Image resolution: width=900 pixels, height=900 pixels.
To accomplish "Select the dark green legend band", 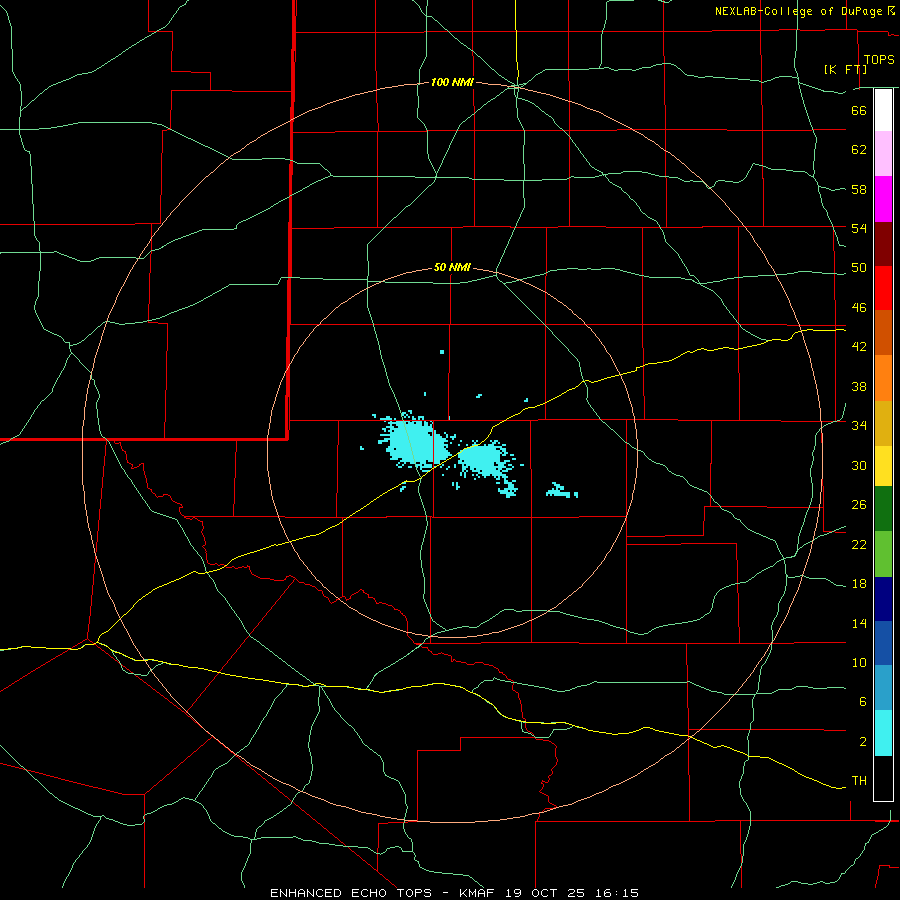I will click(x=883, y=509).
